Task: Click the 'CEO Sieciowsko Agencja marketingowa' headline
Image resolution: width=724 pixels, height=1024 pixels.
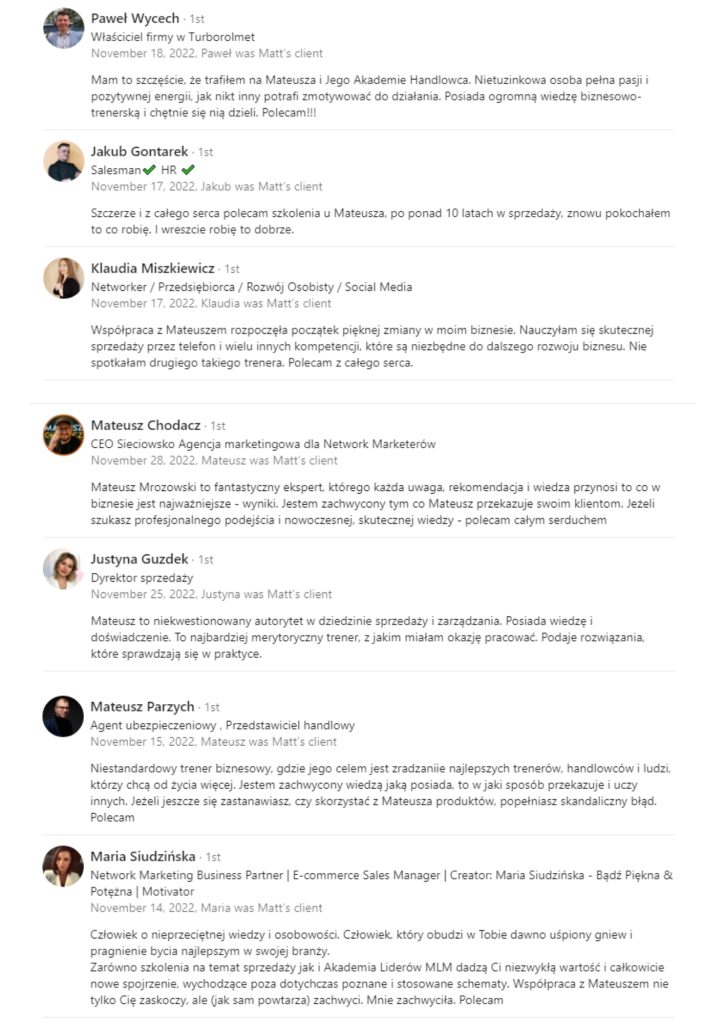Action: click(263, 443)
